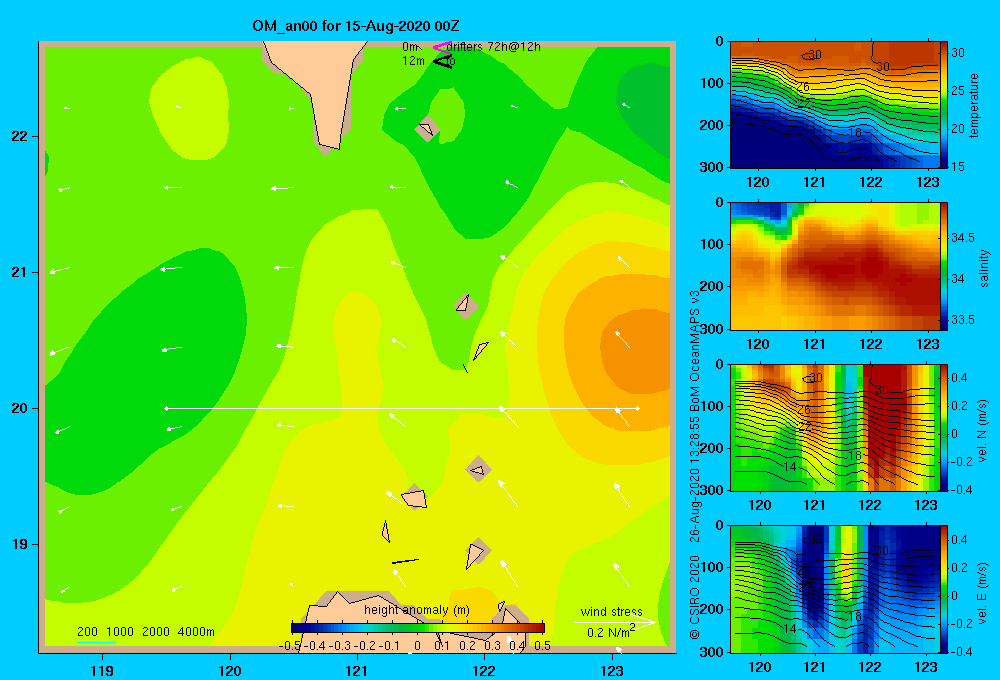
Task: Click latitude label 22 on main map
Action: point(19,137)
